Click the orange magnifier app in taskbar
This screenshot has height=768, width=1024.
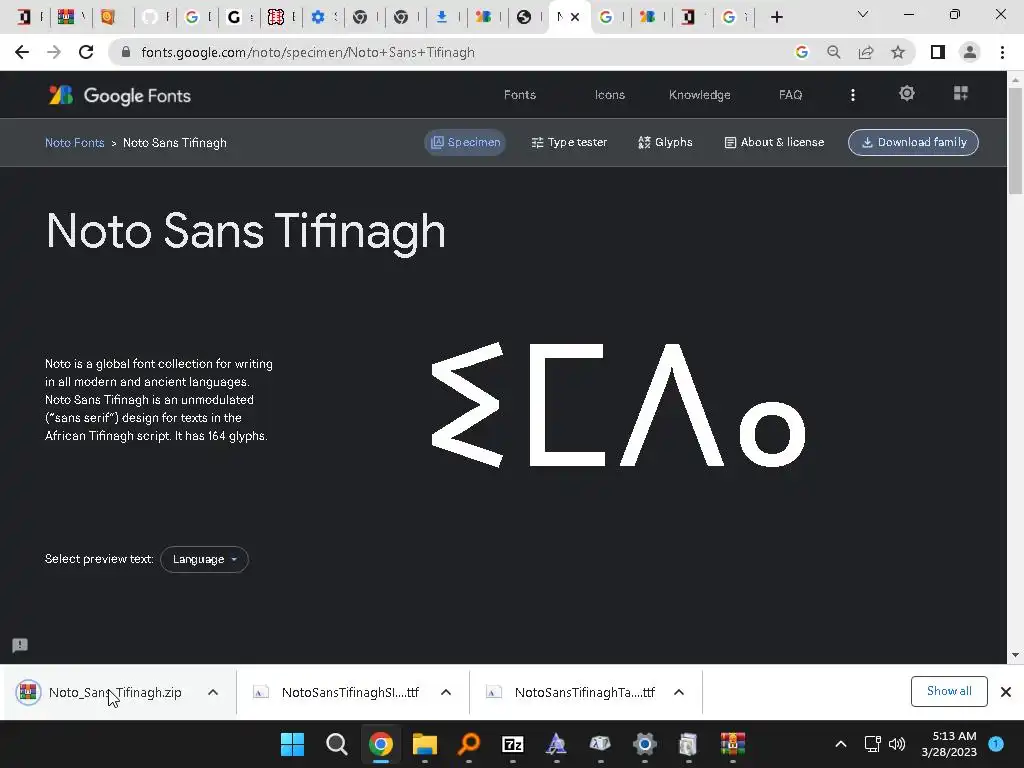click(468, 744)
